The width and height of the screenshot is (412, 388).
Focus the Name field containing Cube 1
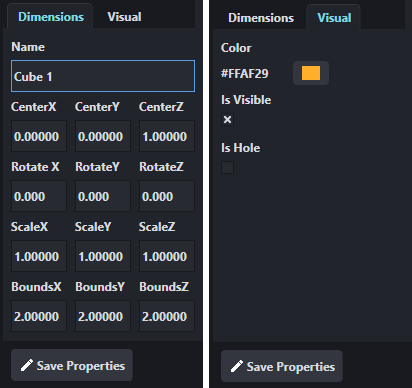(103, 76)
